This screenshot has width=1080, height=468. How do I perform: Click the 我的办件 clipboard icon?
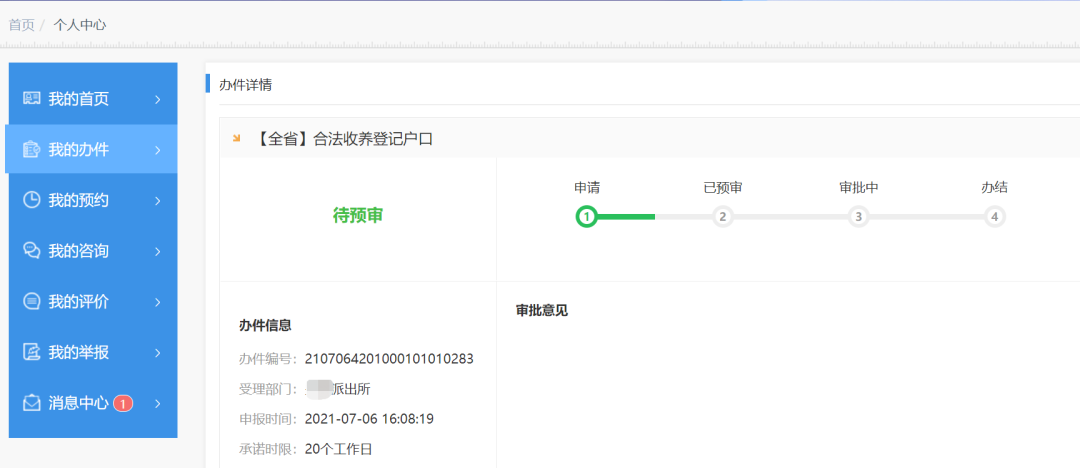32,150
